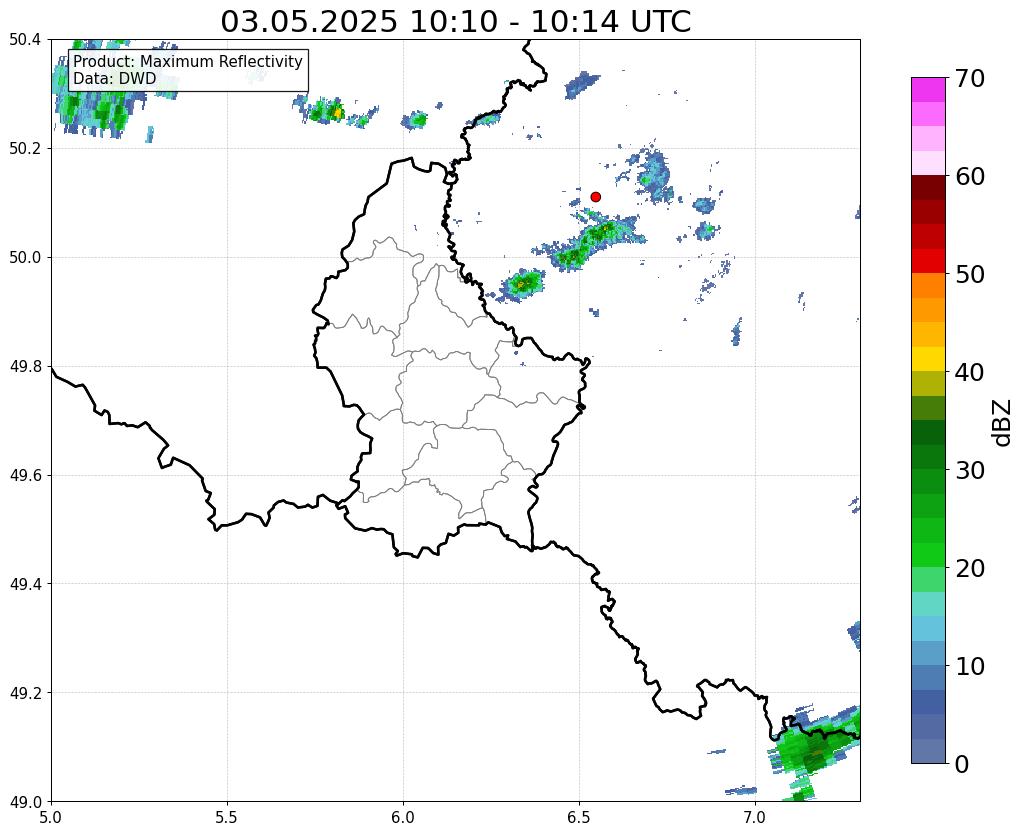Click the latitude axis label 49.8
The image size is (1023, 834).
click(x=25, y=367)
